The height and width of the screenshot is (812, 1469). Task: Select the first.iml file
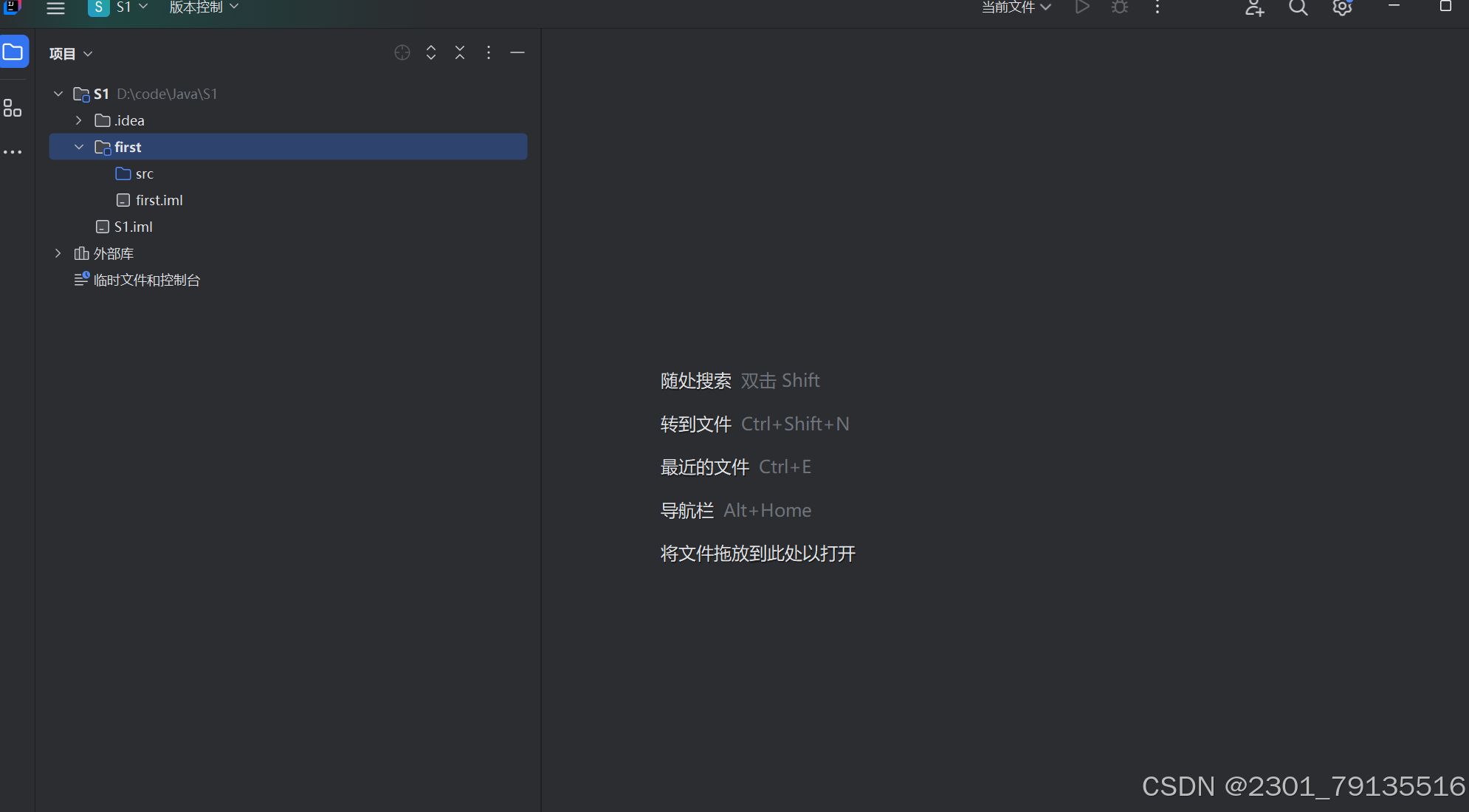pyautogui.click(x=159, y=200)
